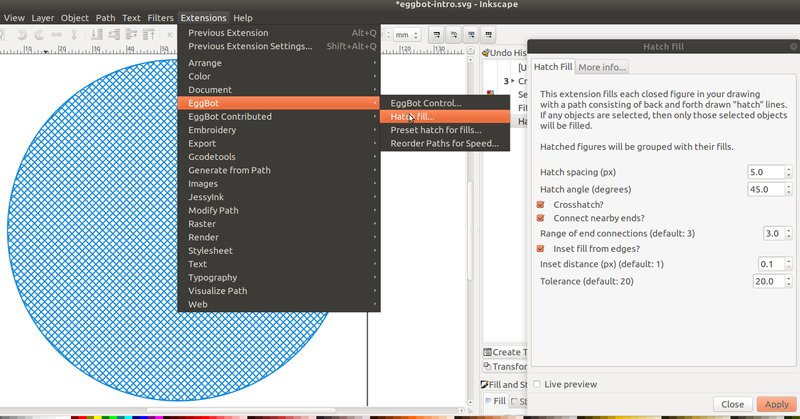Open the Path menu
Image resolution: width=800 pixels, height=419 pixels.
point(106,18)
